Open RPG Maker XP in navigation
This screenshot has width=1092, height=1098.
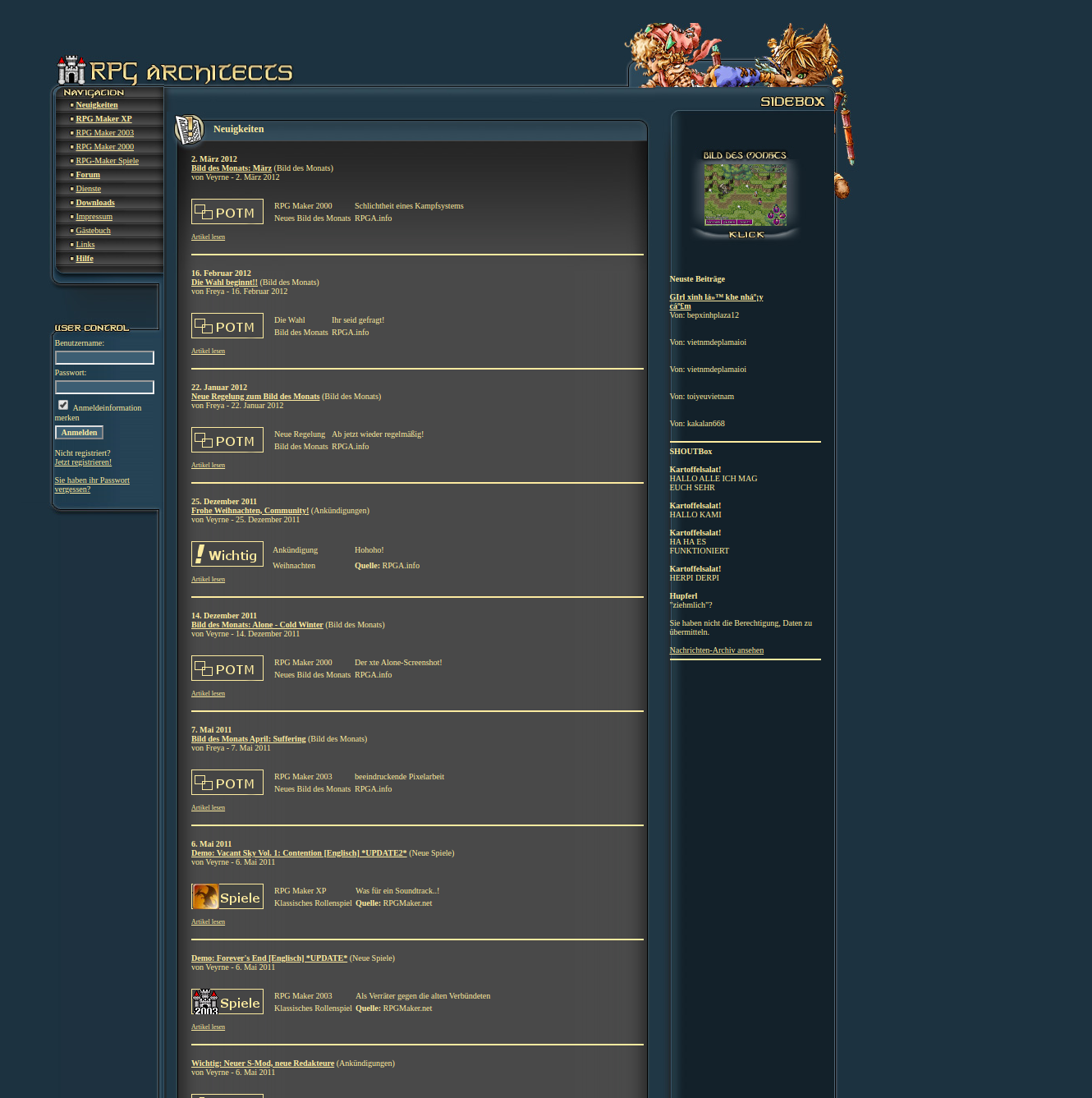[x=103, y=119]
